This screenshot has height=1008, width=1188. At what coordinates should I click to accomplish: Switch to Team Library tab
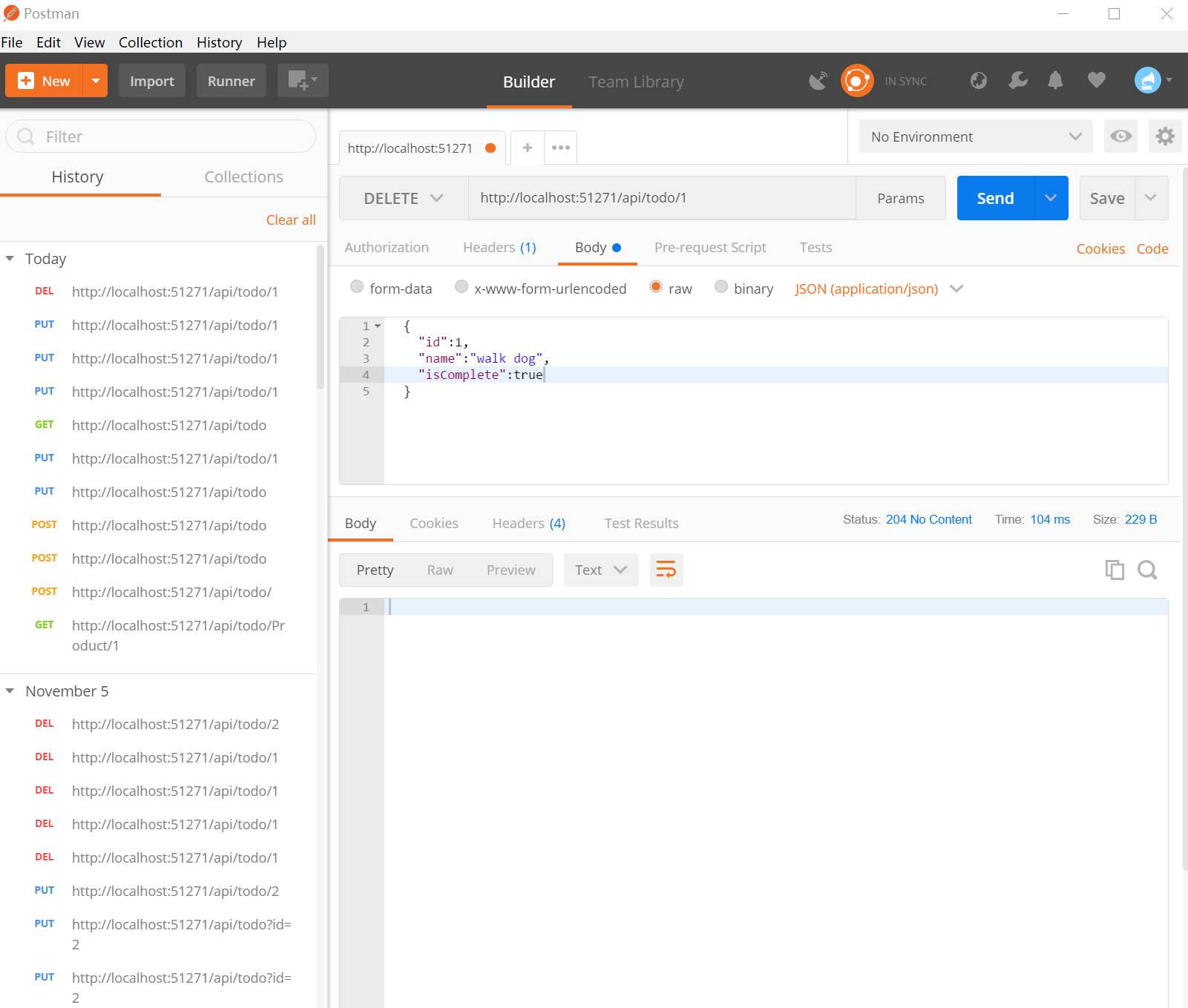point(636,82)
